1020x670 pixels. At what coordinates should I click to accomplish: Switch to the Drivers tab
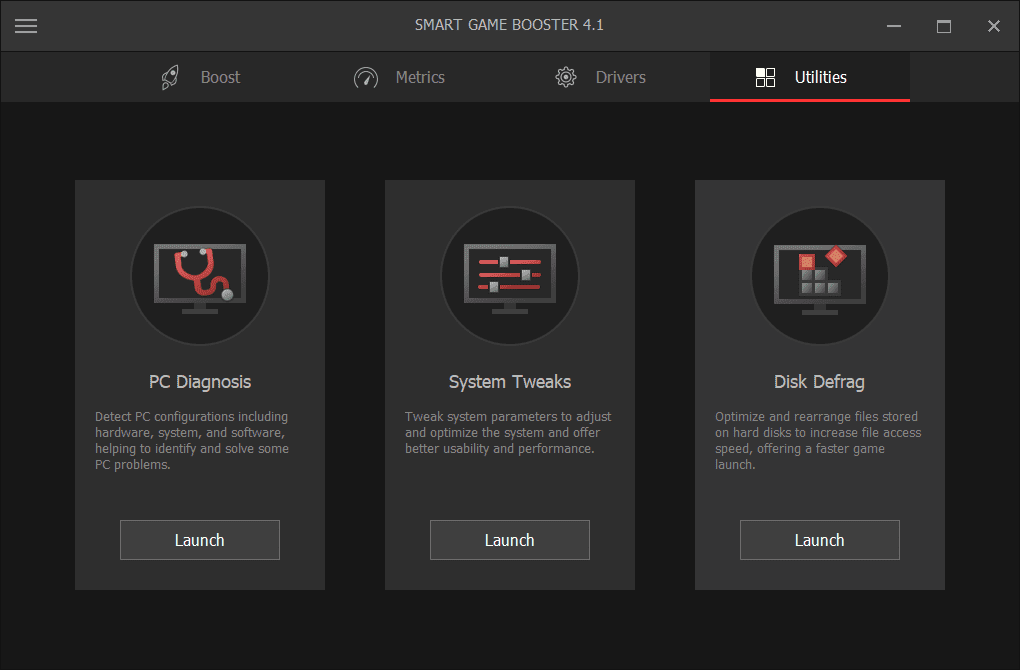600,77
